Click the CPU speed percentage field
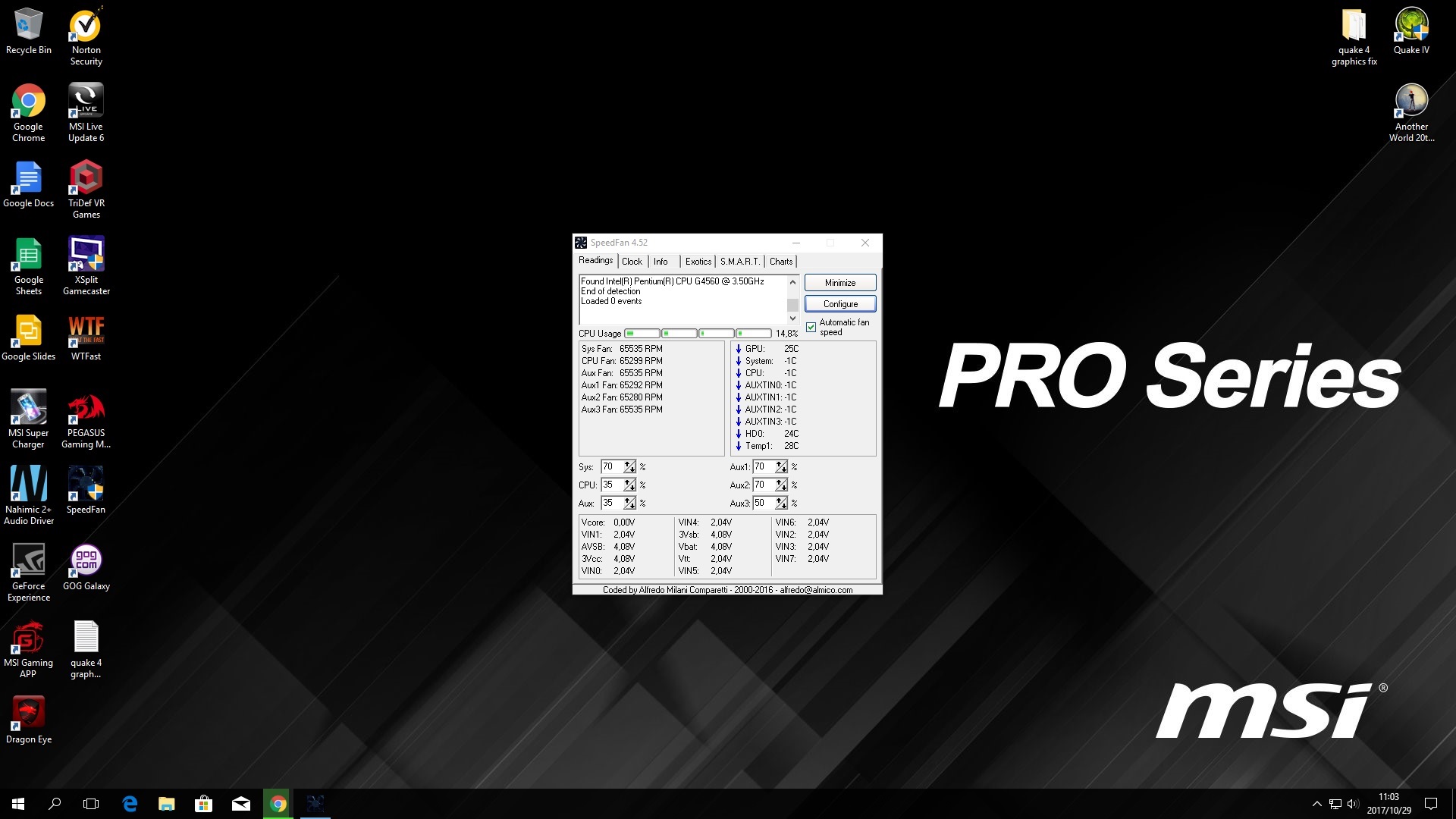 [x=612, y=485]
